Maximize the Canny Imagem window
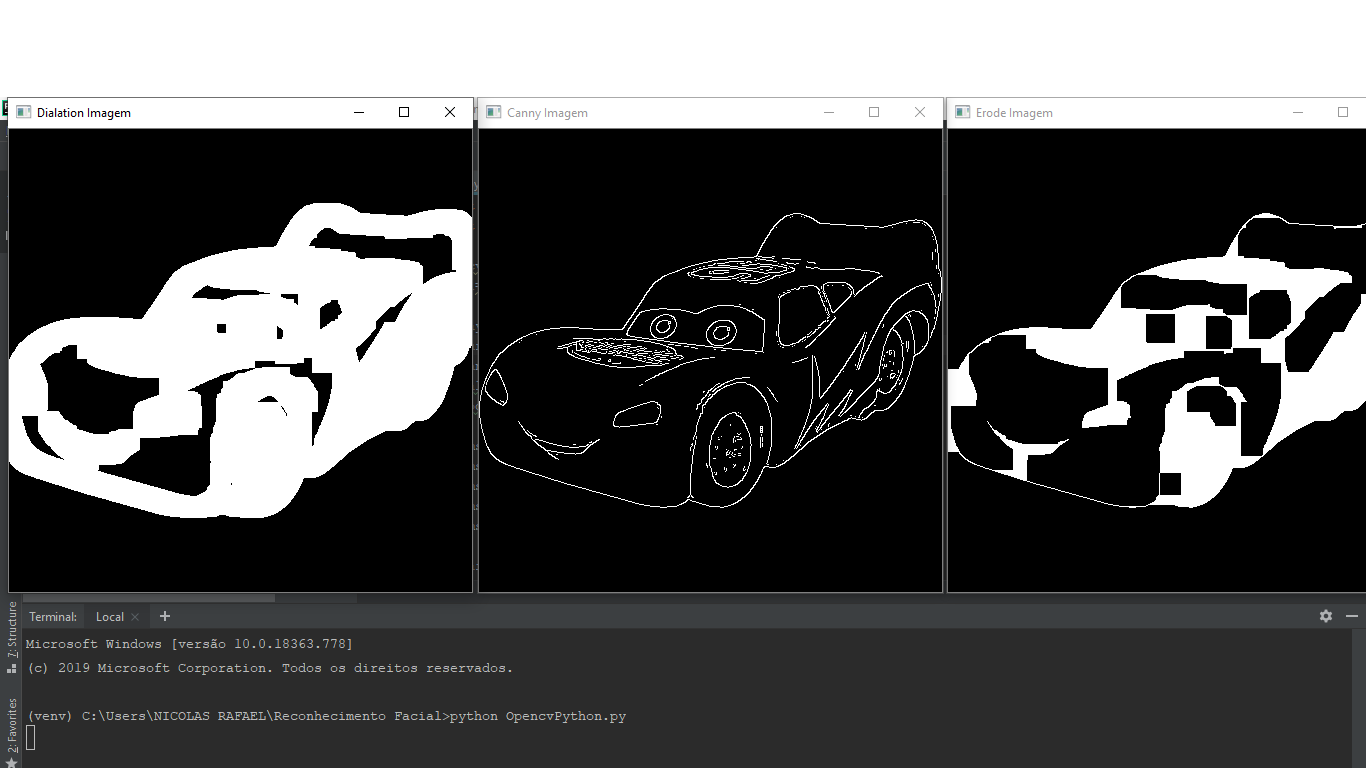 (x=874, y=112)
